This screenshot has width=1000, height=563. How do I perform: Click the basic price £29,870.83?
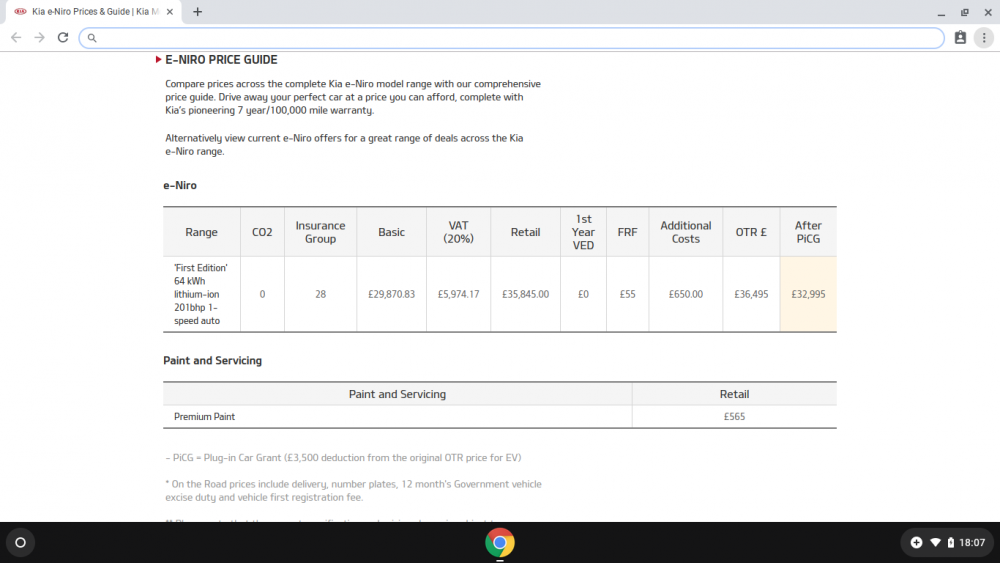(392, 294)
